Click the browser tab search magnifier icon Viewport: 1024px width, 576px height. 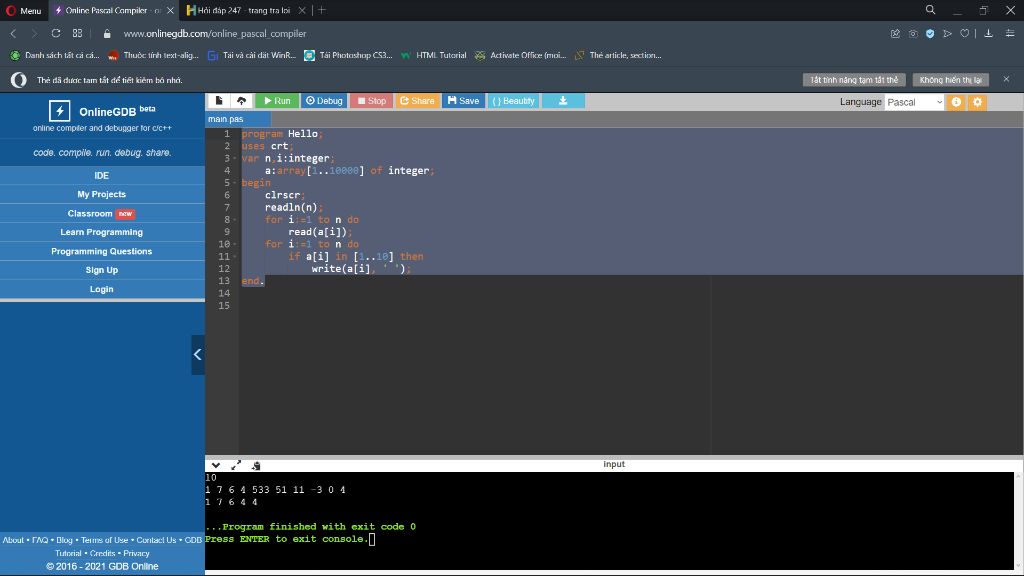point(931,10)
